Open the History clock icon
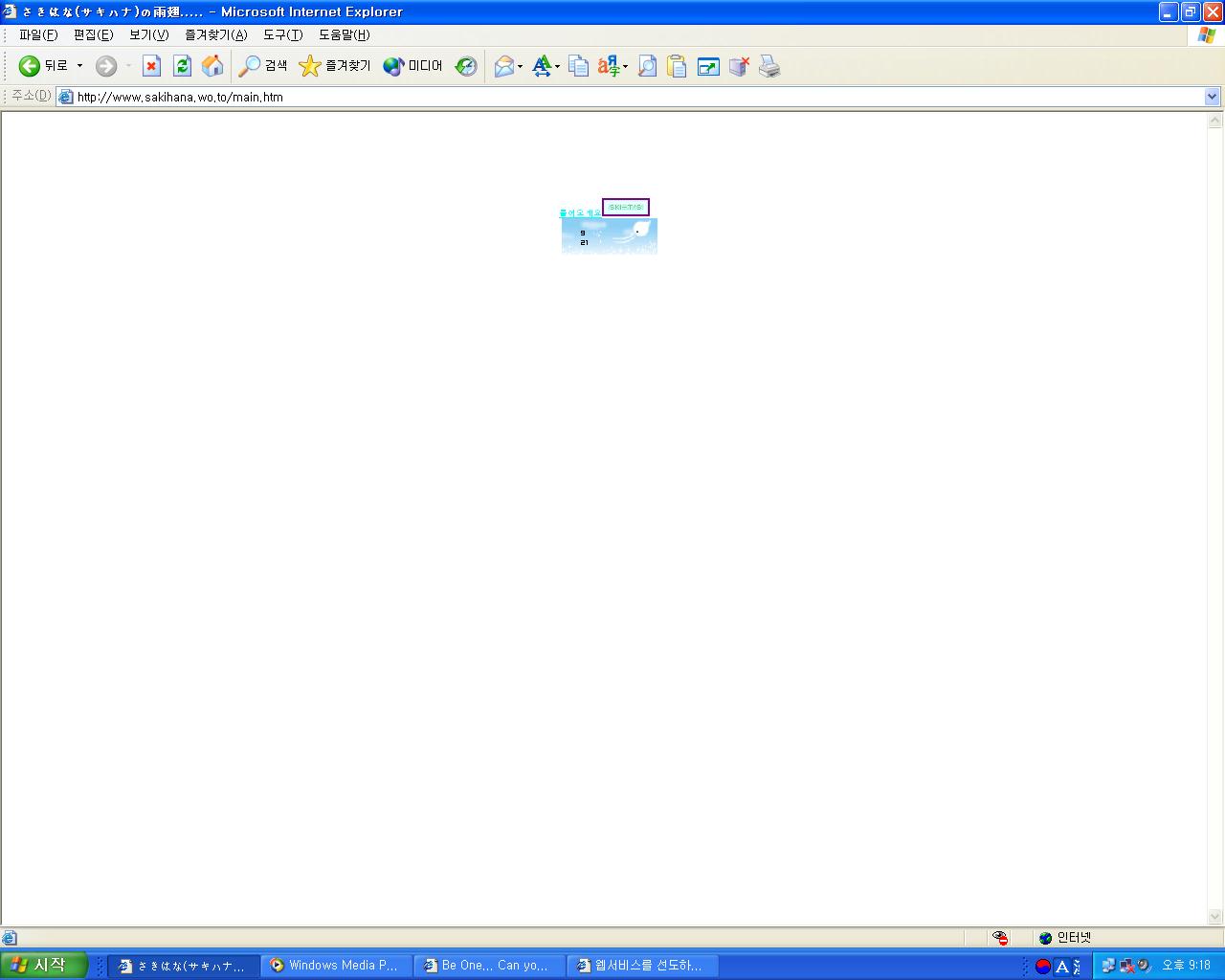This screenshot has width=1225, height=980. coord(466,66)
